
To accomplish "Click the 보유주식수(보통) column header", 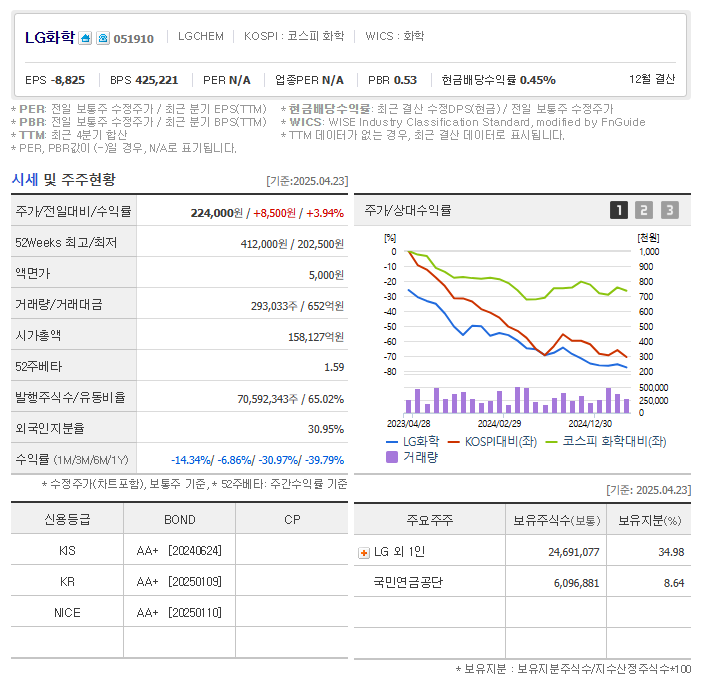I will pyautogui.click(x=557, y=521).
